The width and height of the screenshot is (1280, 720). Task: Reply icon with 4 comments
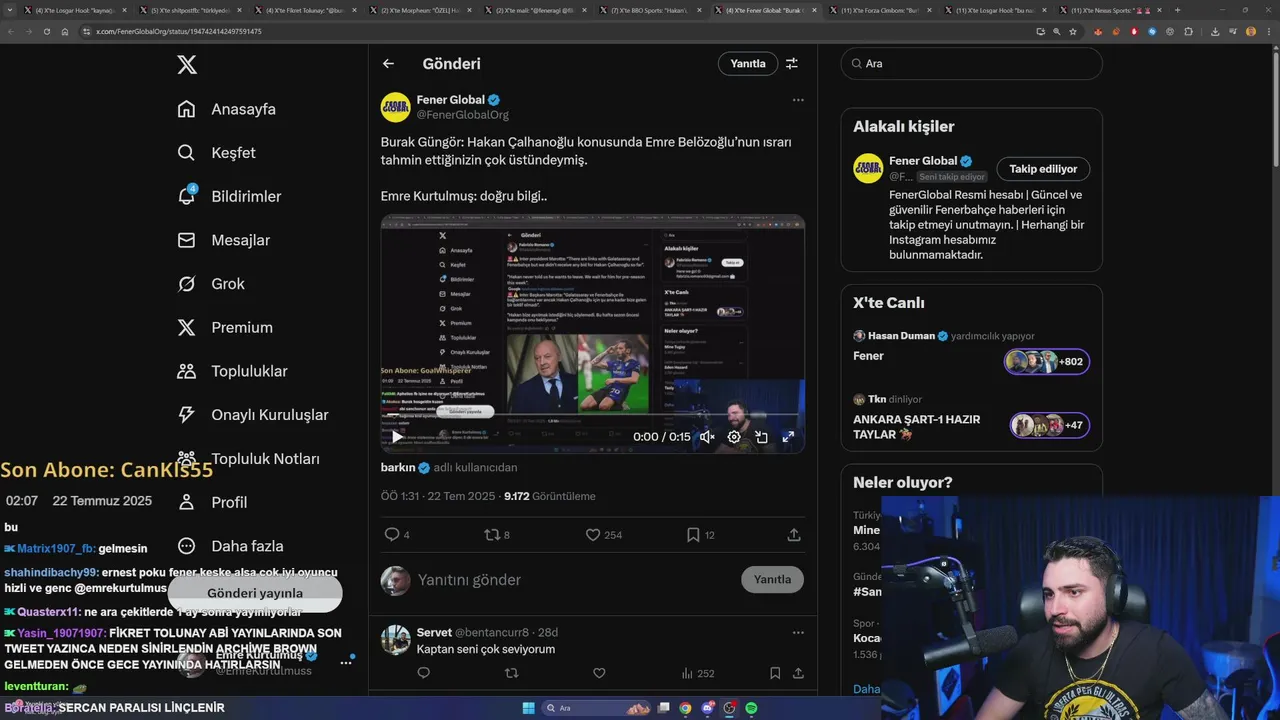pyautogui.click(x=397, y=535)
